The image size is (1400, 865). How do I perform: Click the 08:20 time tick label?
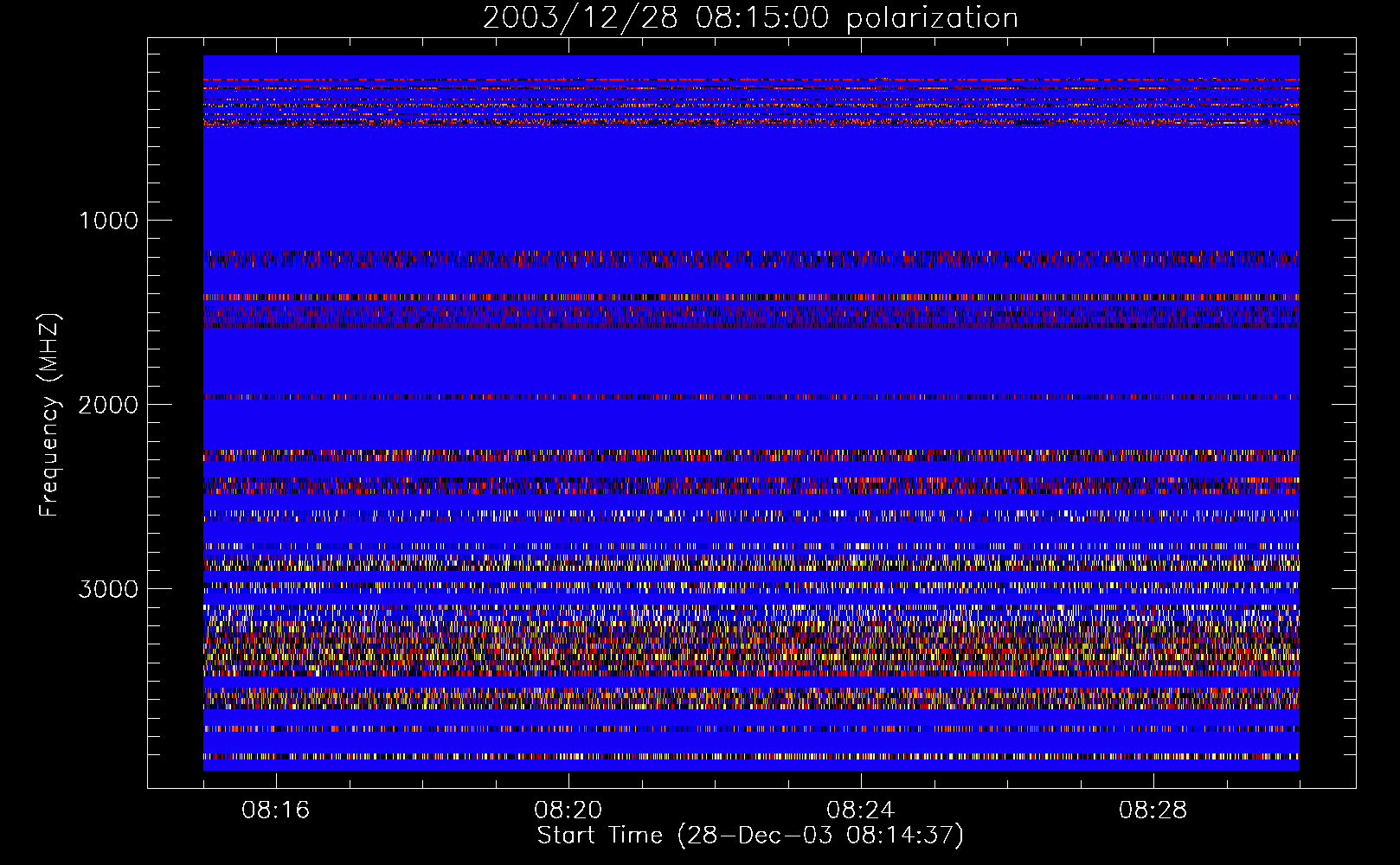[568, 811]
